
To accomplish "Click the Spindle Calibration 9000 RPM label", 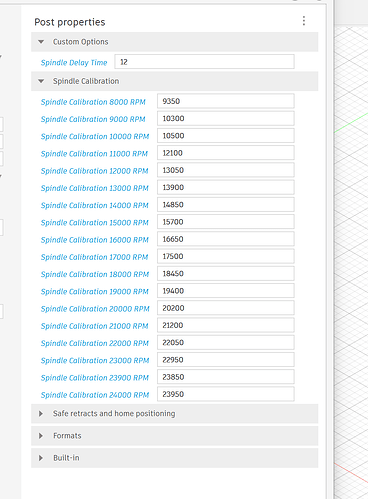I will (93, 119).
